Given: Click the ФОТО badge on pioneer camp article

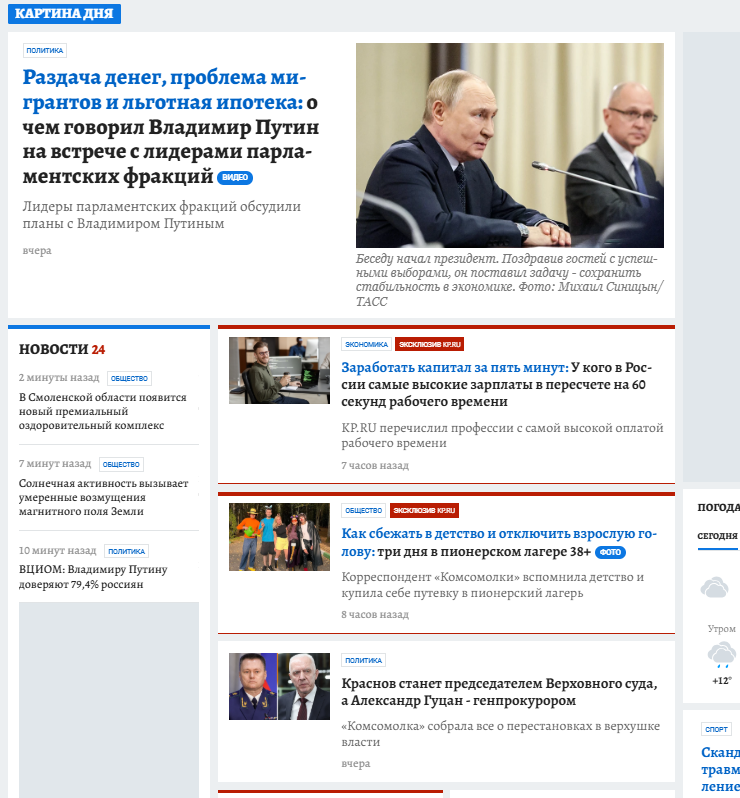Looking at the screenshot, I should (610, 552).
